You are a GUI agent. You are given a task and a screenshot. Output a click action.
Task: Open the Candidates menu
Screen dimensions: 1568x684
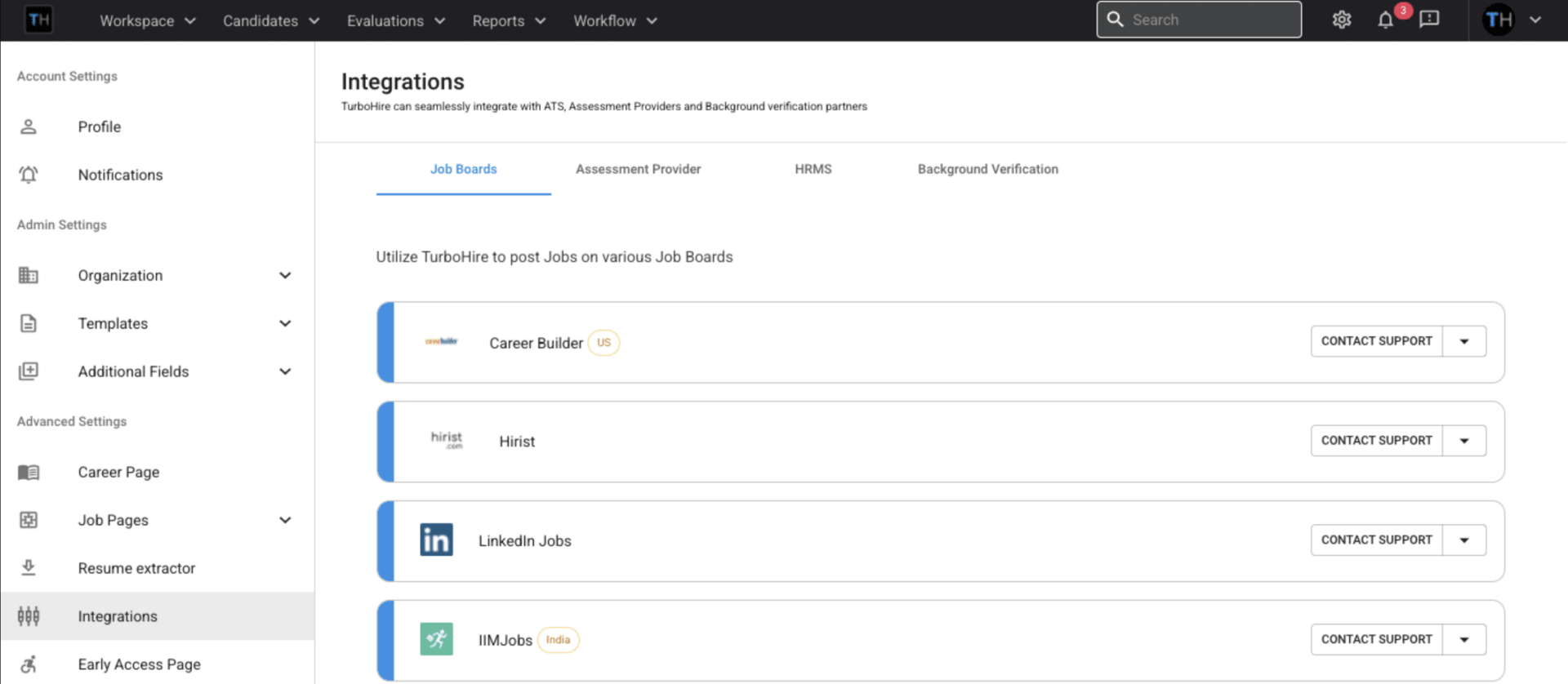(270, 20)
